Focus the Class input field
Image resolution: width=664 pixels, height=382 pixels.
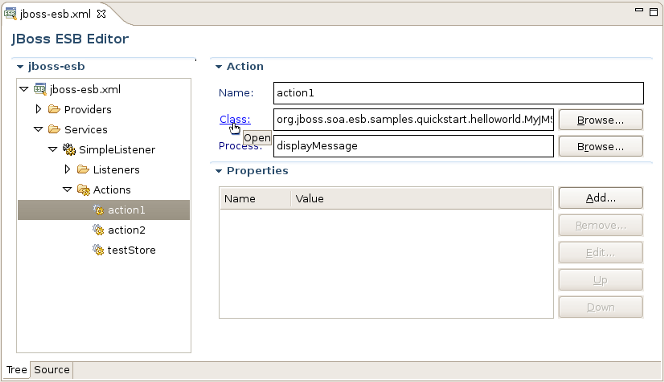(413, 119)
